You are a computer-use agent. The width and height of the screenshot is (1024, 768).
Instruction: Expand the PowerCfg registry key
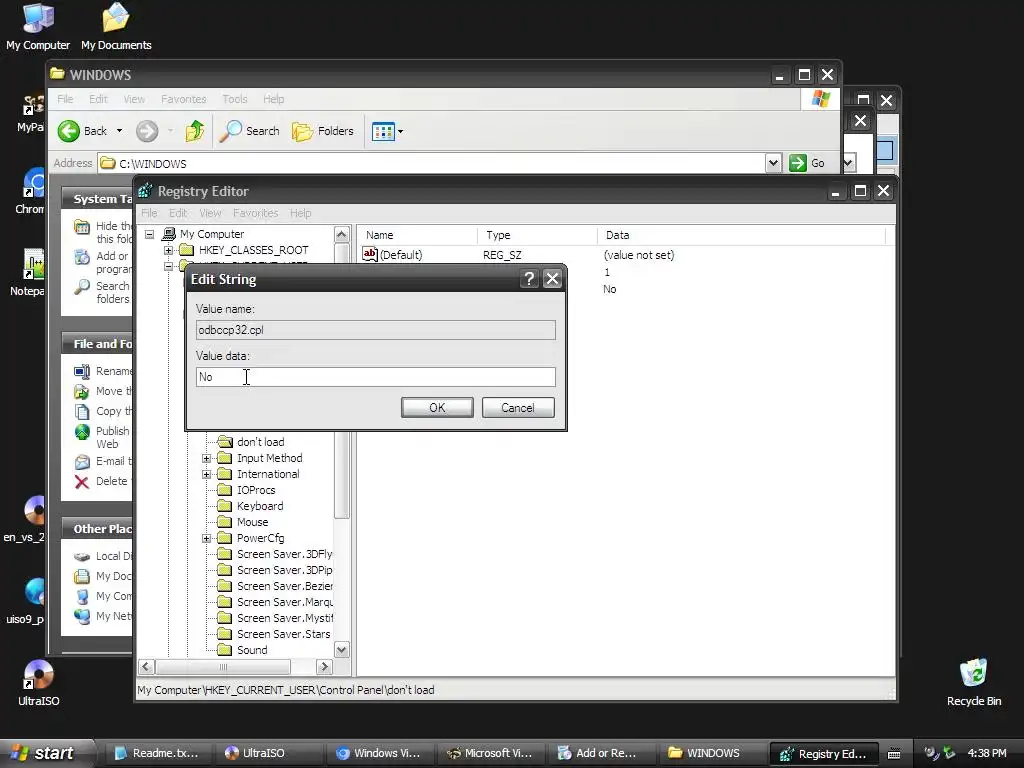(x=206, y=538)
